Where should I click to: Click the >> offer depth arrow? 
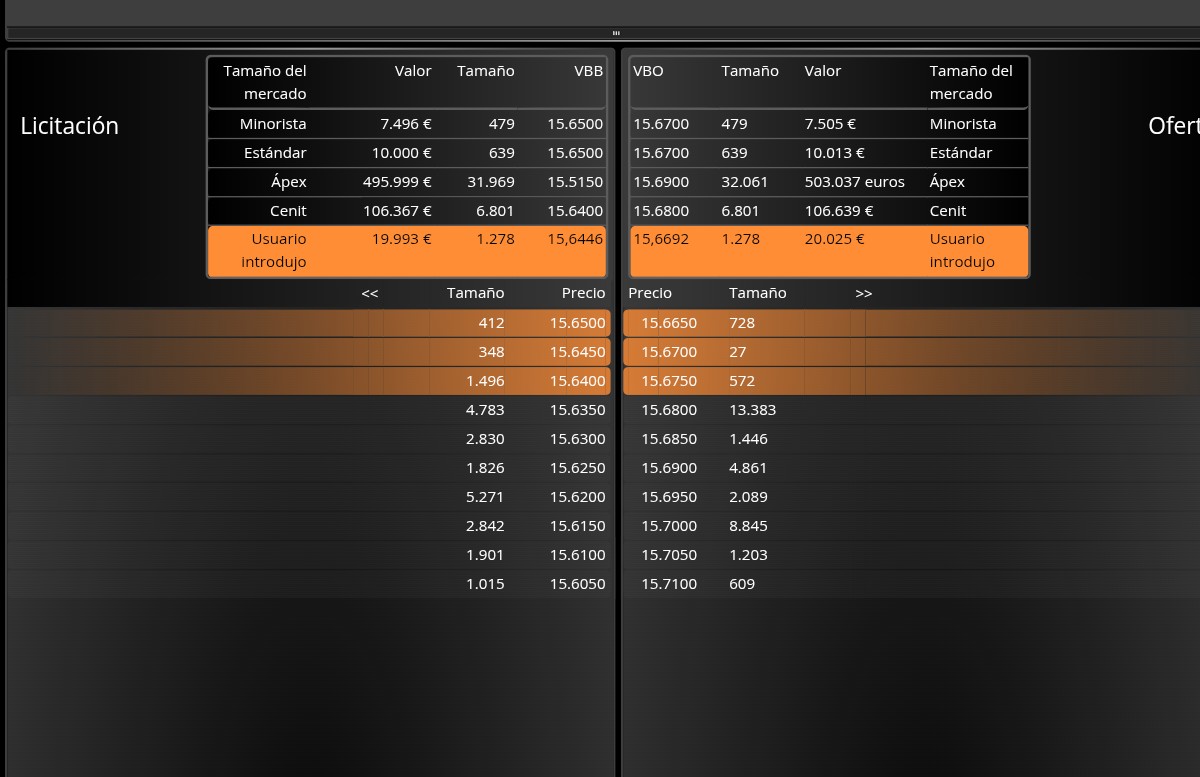coord(864,293)
